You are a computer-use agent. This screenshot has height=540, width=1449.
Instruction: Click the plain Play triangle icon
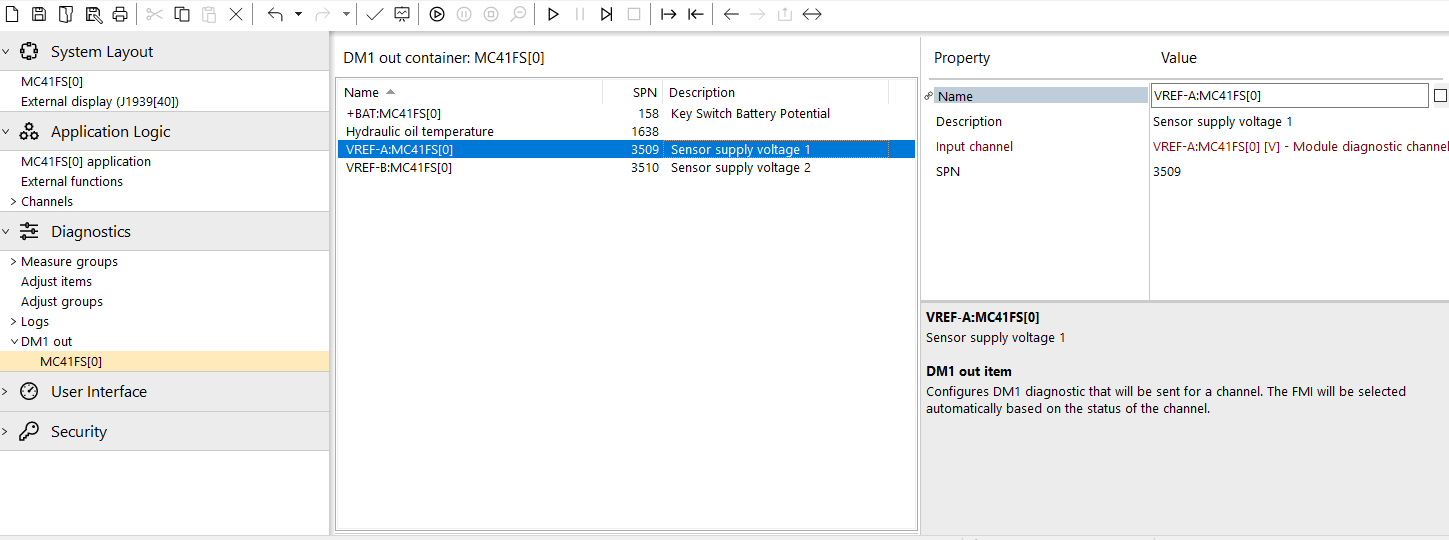click(553, 14)
